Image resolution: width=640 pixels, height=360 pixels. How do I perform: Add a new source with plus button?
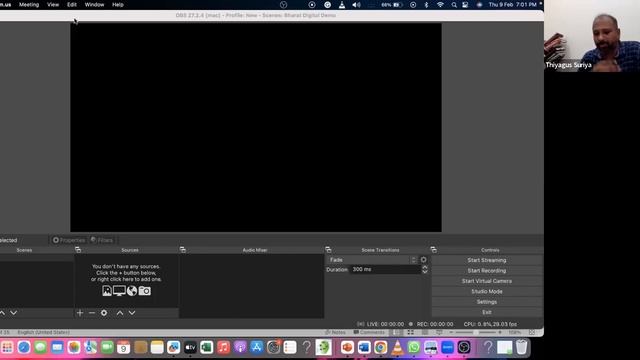[80, 313]
